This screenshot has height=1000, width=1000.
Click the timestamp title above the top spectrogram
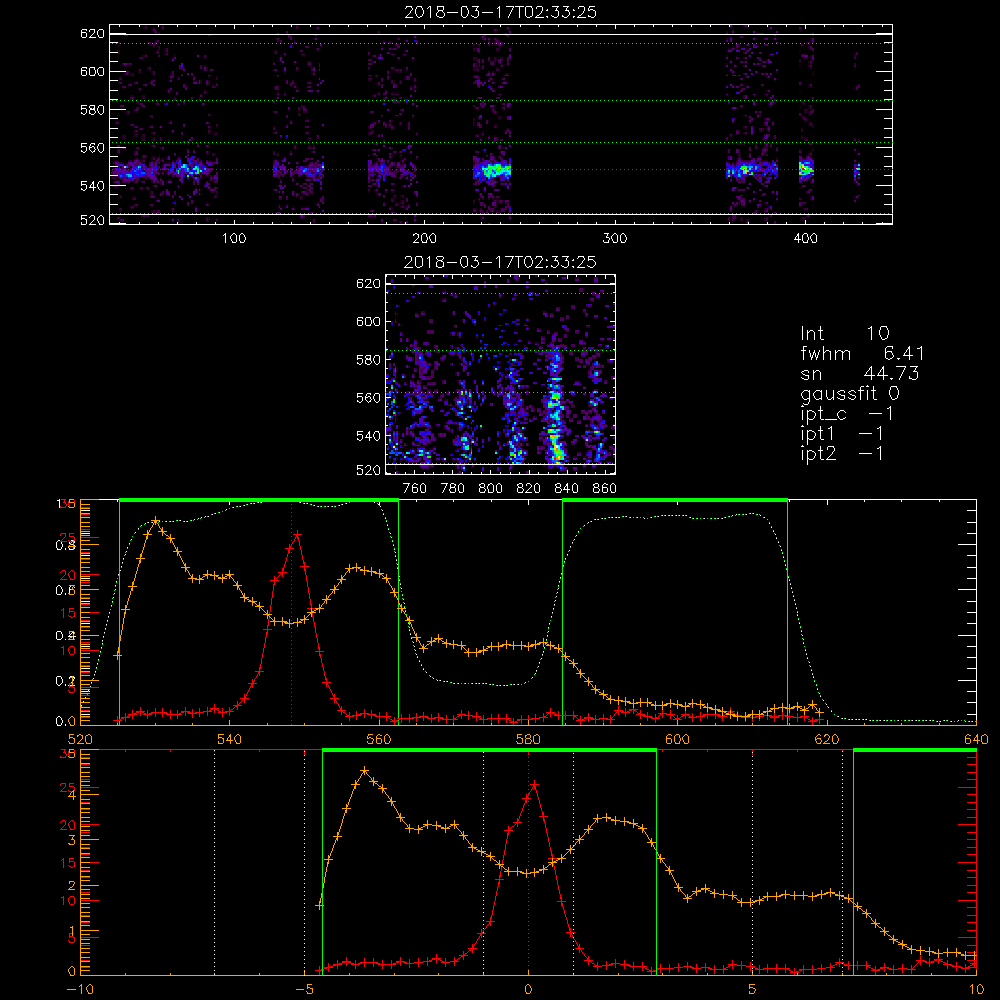(500, 12)
